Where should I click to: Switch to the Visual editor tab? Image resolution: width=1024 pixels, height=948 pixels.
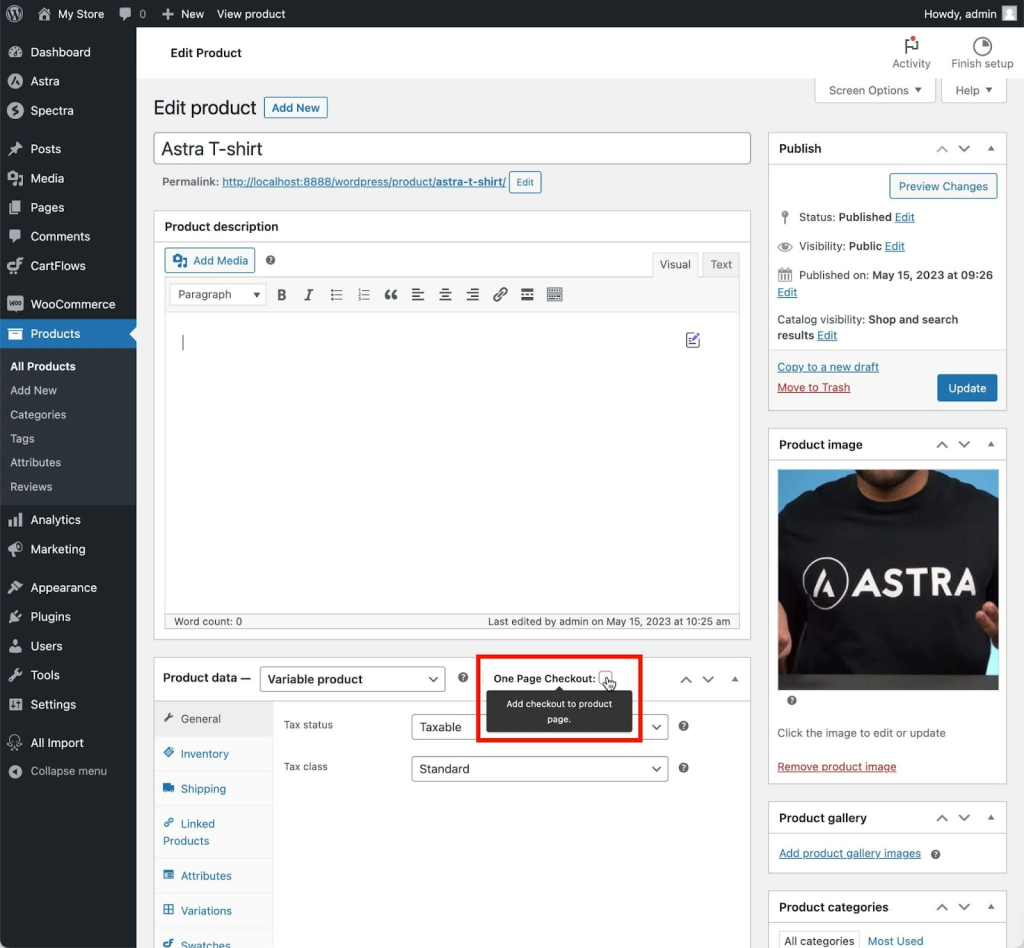tap(675, 264)
